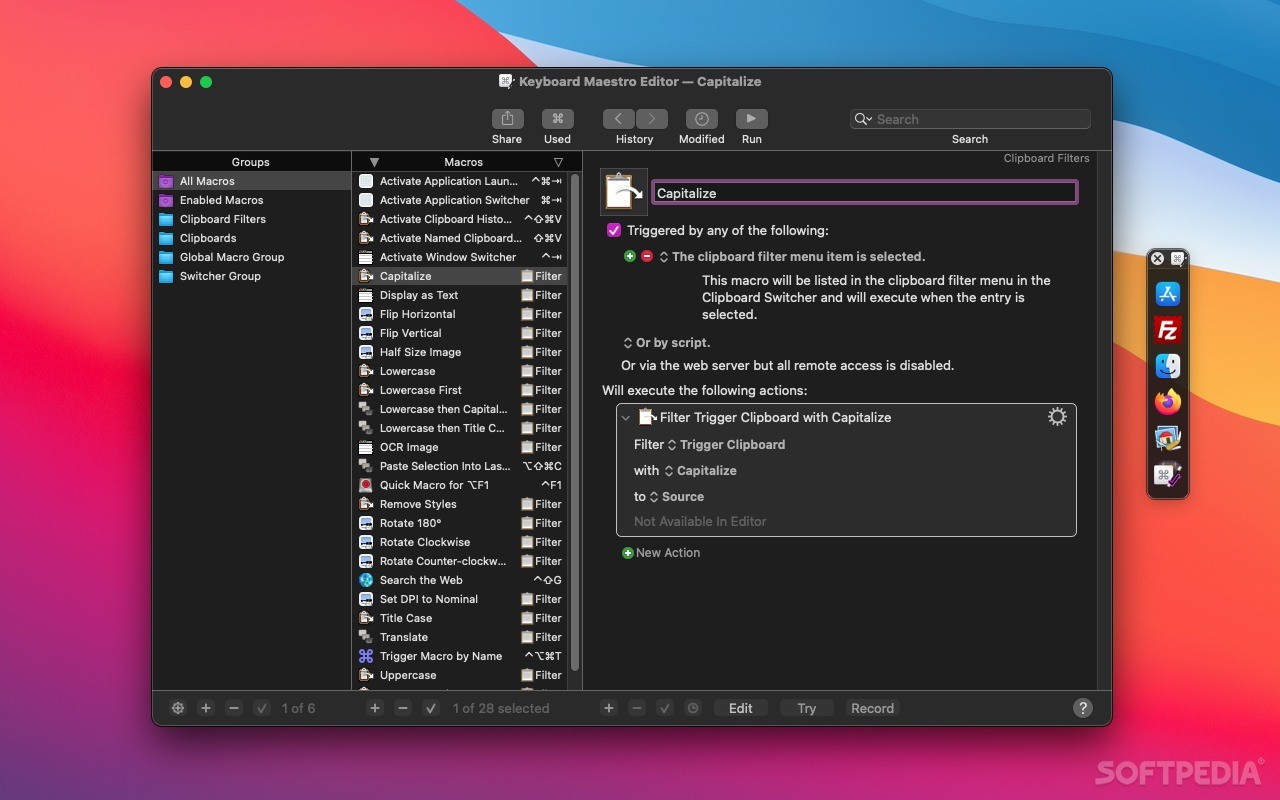
Task: Click Keyboard Maestro icon at palette bottom
Action: click(1168, 475)
